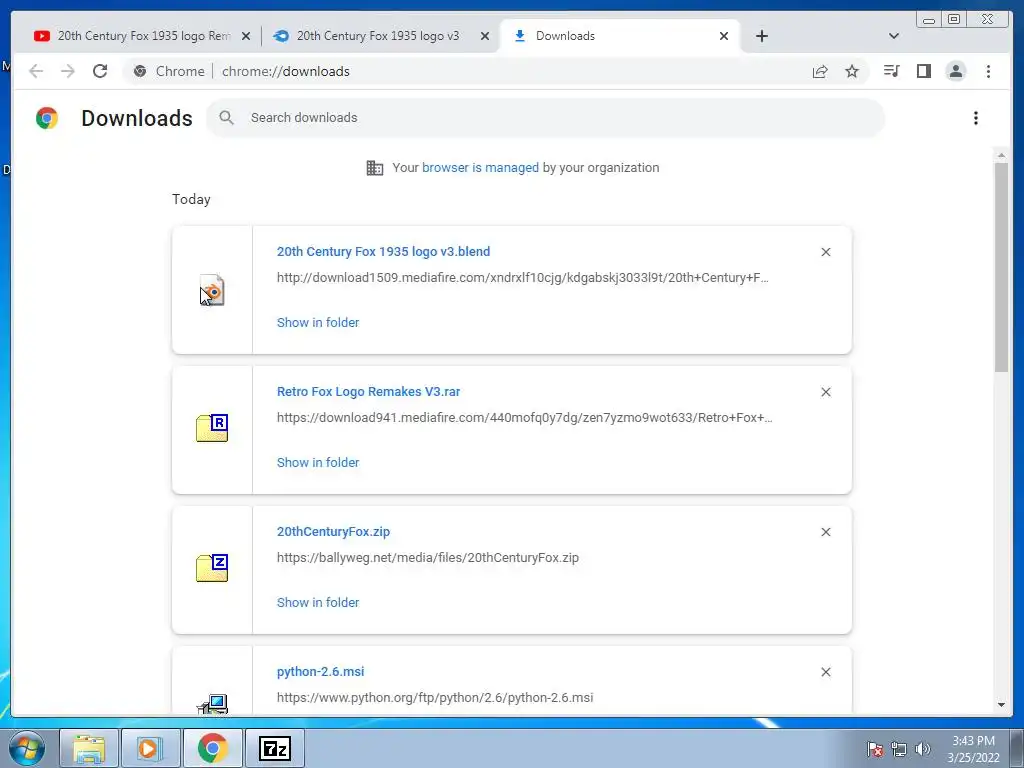Click the ballyweg.net source URL
The width and height of the screenshot is (1024, 768).
click(x=428, y=558)
